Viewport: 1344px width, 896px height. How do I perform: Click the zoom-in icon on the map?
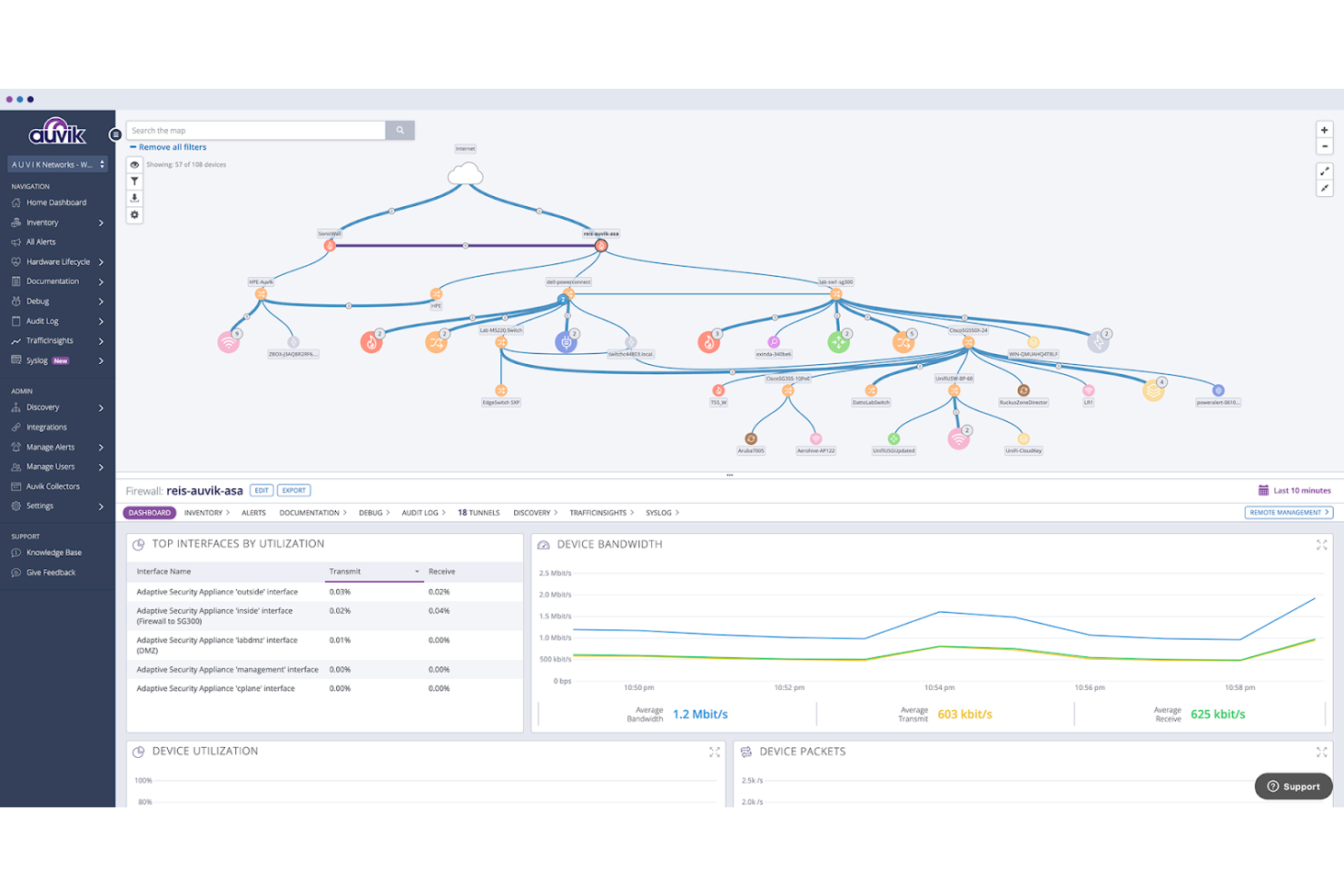click(1325, 129)
